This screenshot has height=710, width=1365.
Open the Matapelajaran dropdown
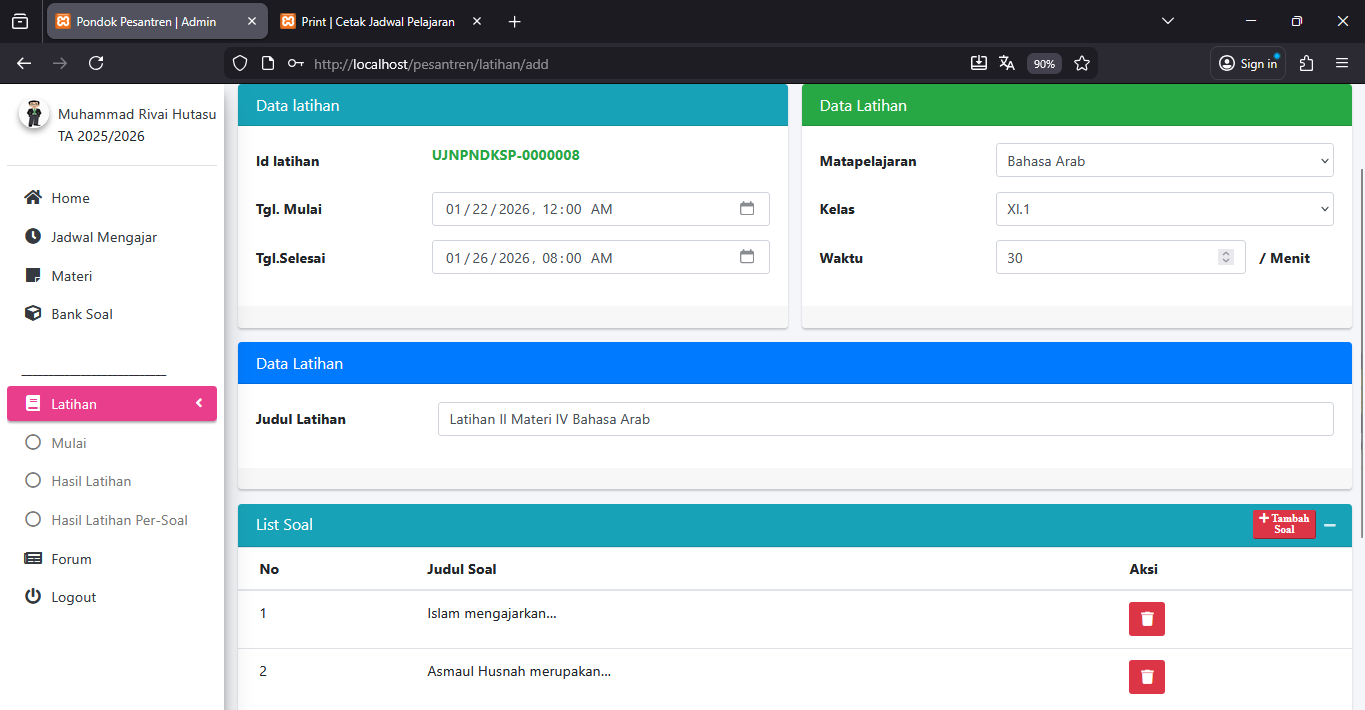pos(1164,161)
